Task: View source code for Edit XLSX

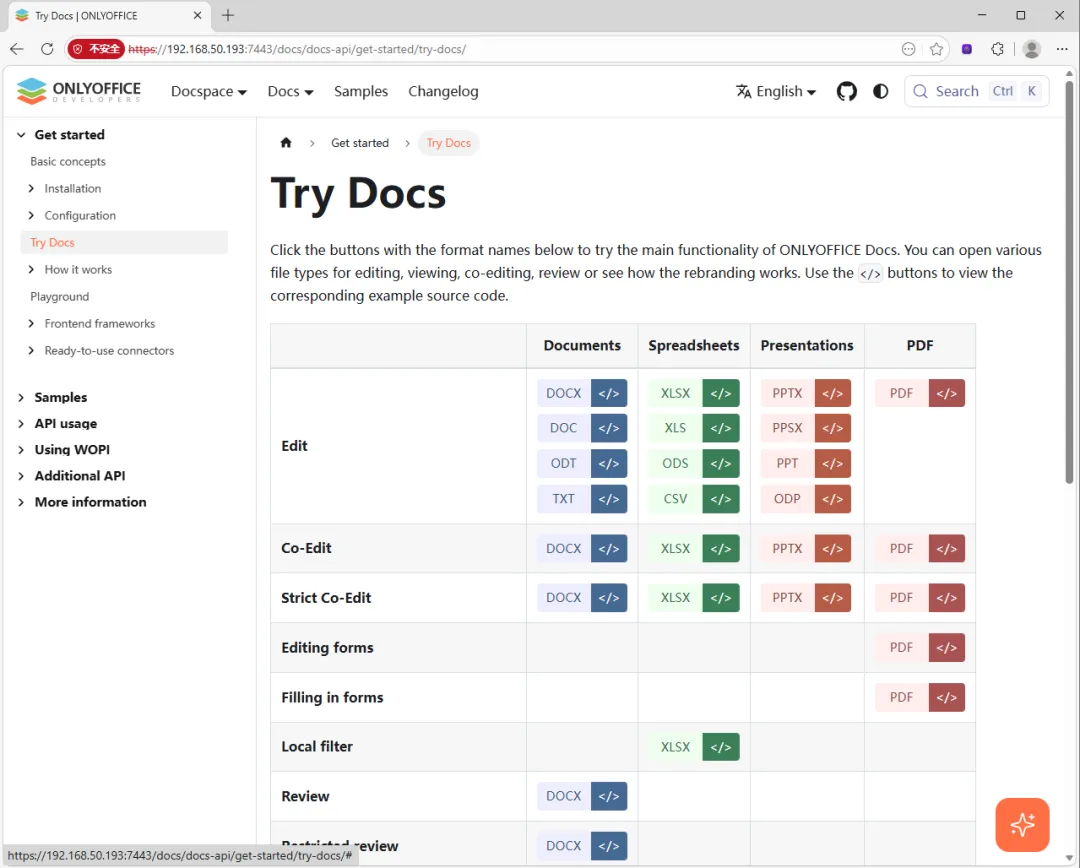Action: 720,393
